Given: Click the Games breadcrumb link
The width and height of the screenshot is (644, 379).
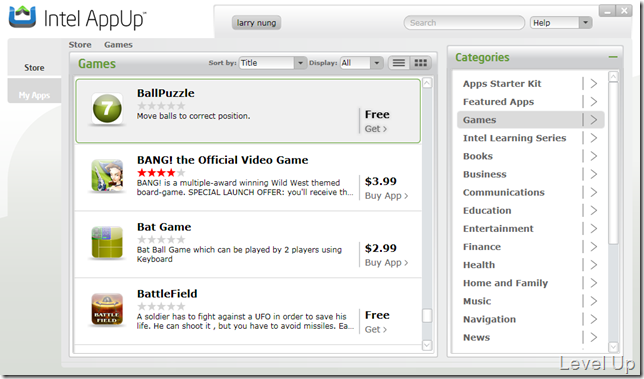Looking at the screenshot, I should coord(118,45).
